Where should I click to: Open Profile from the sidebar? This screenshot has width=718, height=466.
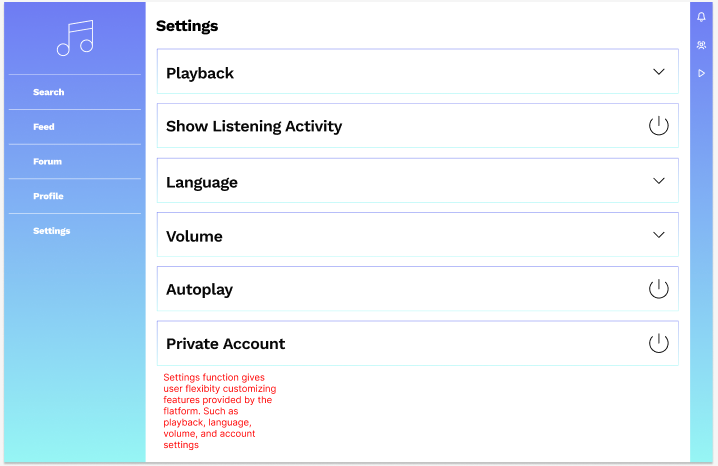pos(48,196)
